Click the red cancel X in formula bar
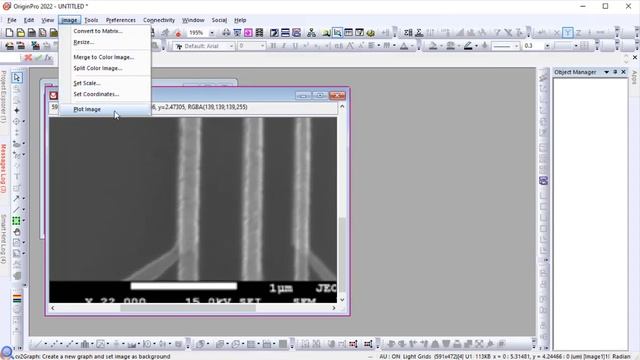Viewport: 640px width, 360px height. 28,58
